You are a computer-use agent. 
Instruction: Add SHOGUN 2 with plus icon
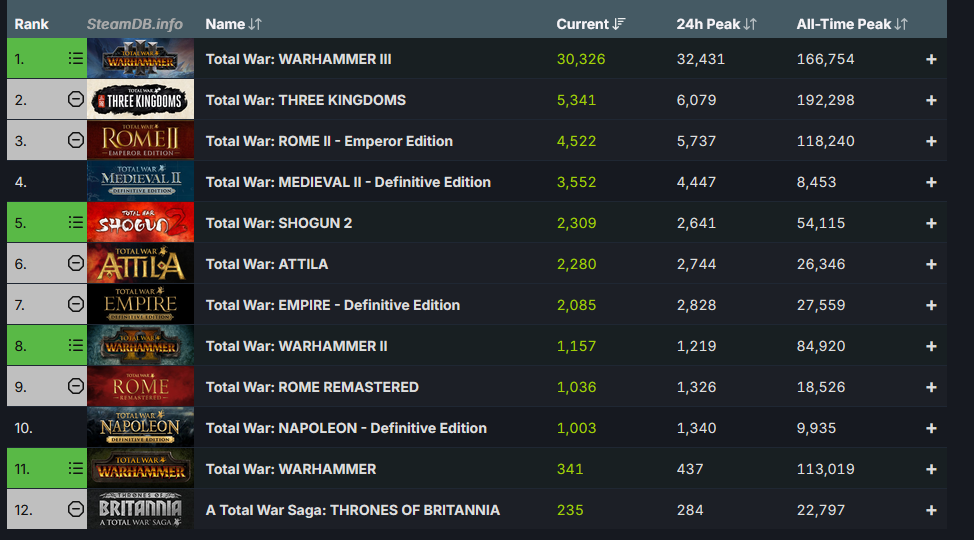931,223
